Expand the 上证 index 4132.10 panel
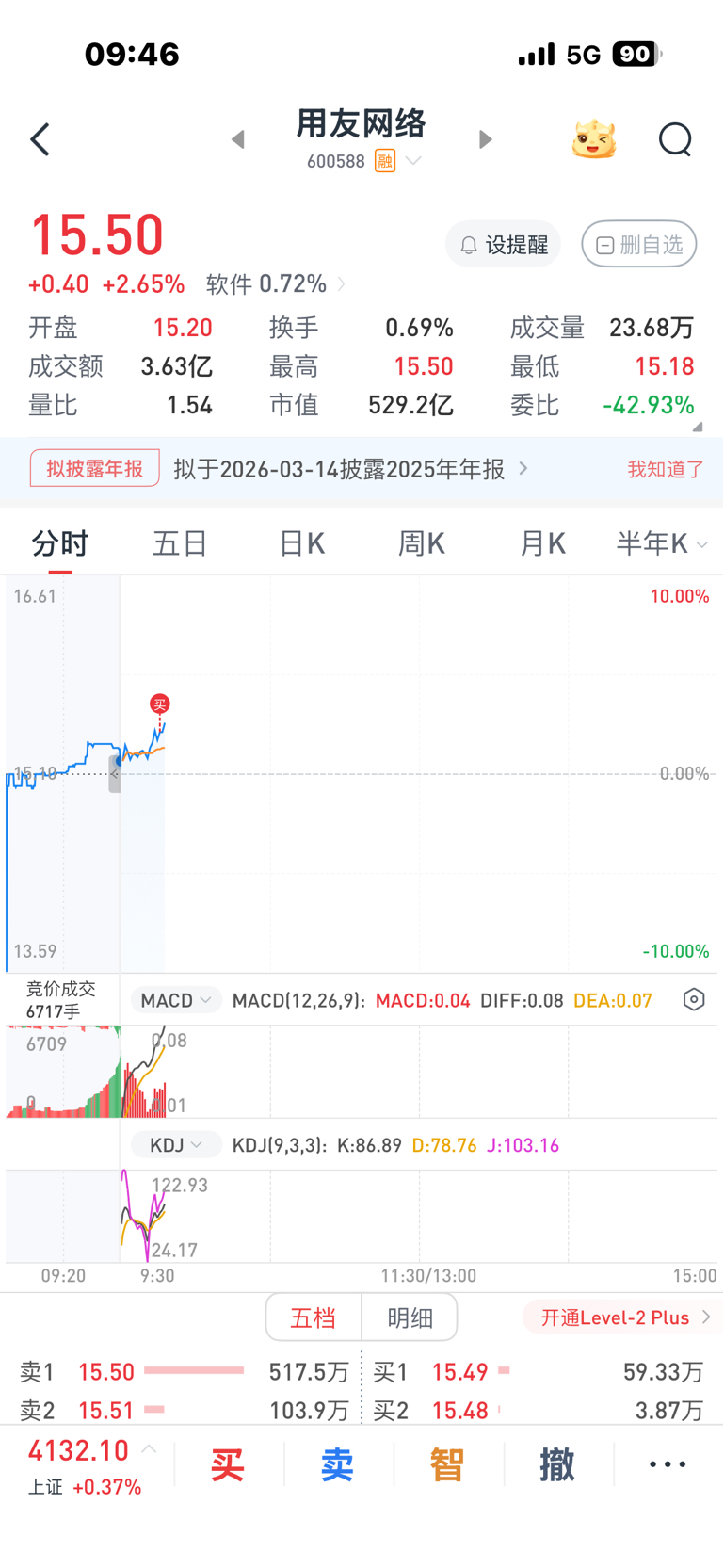The width and height of the screenshot is (724, 1568). coord(91,1466)
